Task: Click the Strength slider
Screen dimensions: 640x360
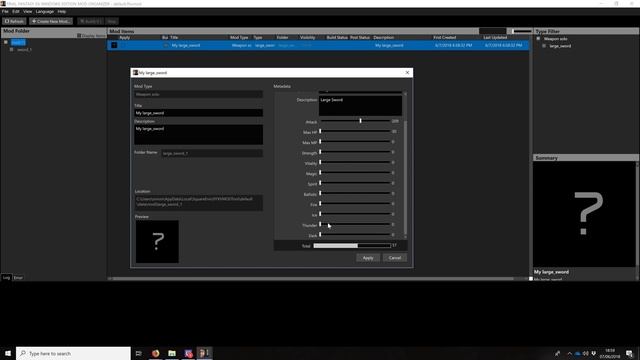Action: click(x=355, y=152)
